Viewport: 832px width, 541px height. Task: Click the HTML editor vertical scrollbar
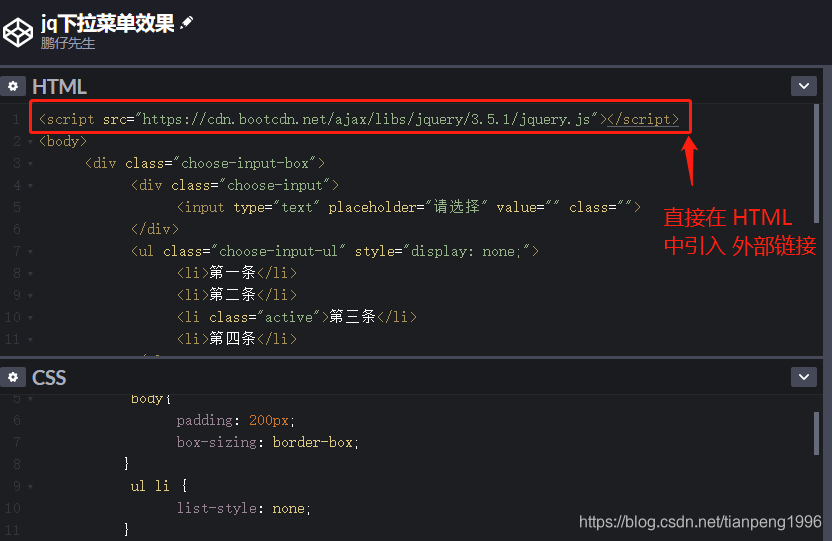coord(817,163)
